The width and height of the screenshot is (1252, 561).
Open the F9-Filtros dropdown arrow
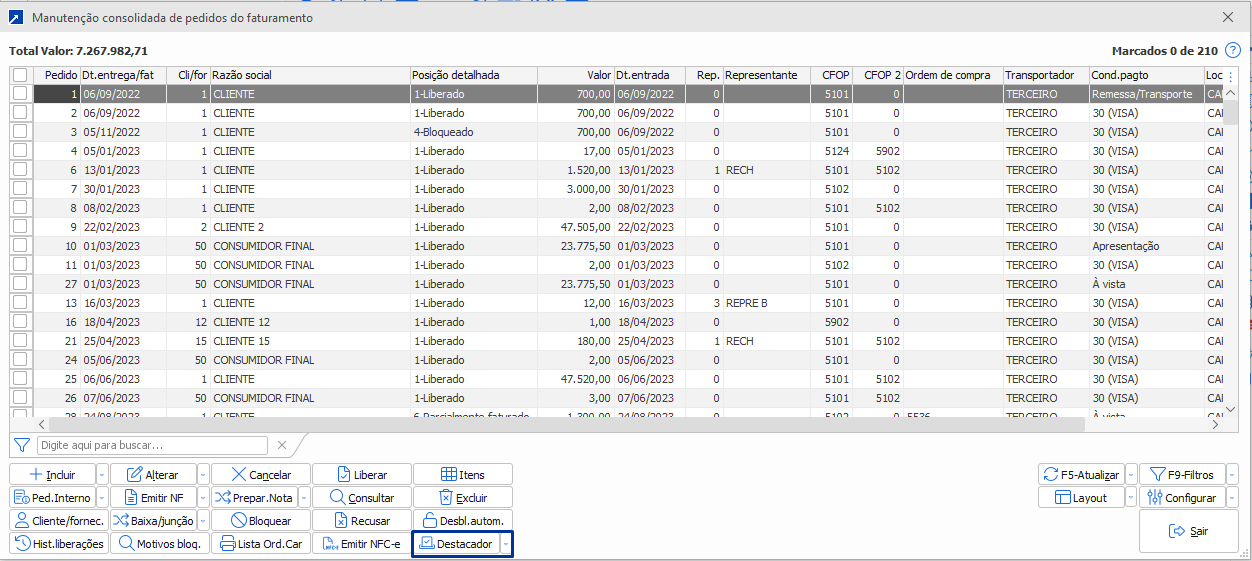click(x=1232, y=475)
